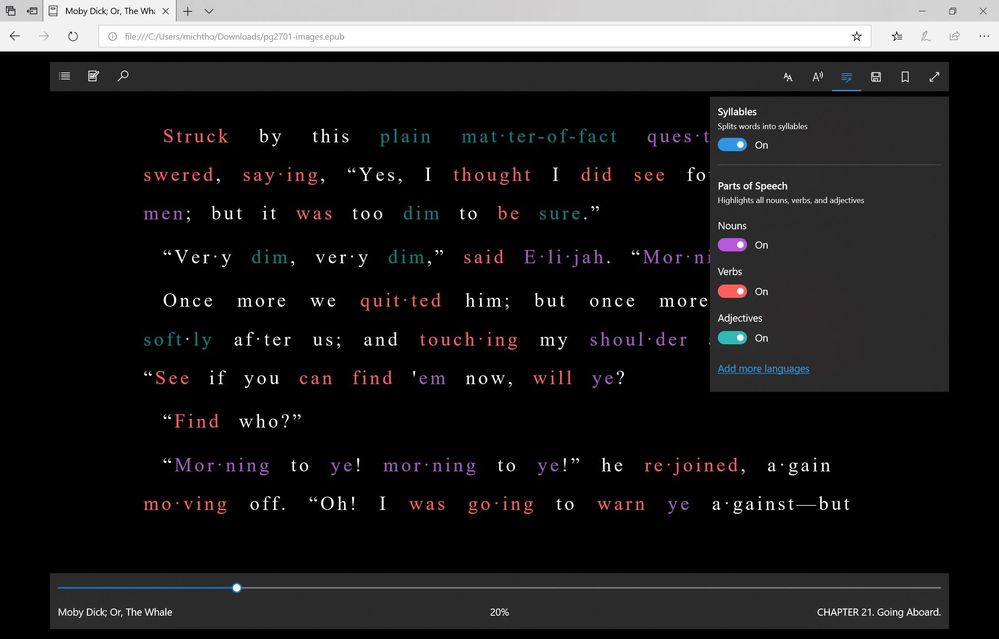Turn off Adjectives highlighting toggle
The width and height of the screenshot is (999, 639).
[x=732, y=338]
